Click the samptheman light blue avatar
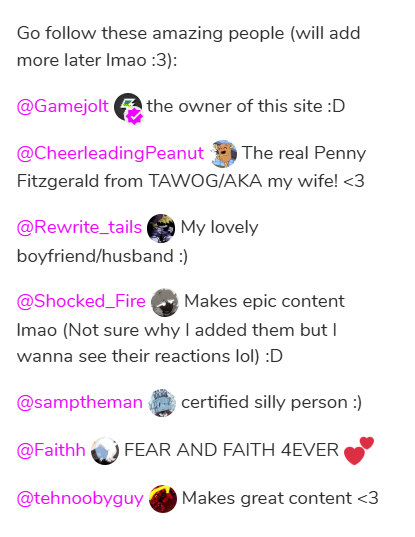Screen dimensions: 415x537 coord(162,403)
